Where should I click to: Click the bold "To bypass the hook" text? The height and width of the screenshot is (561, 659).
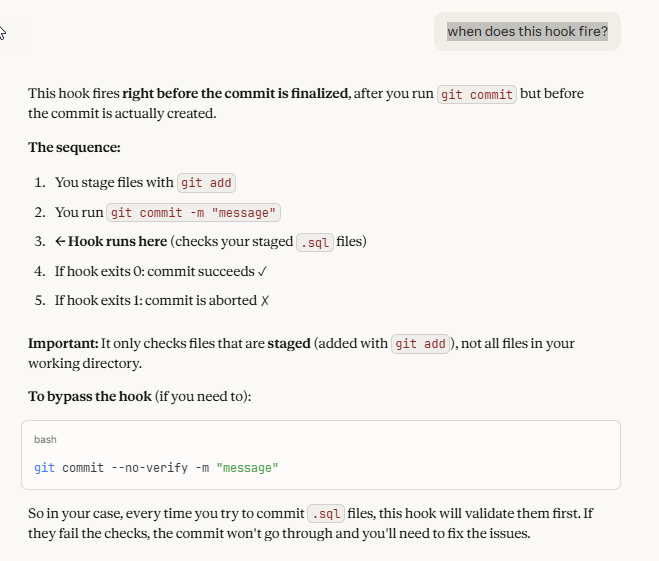coord(90,397)
